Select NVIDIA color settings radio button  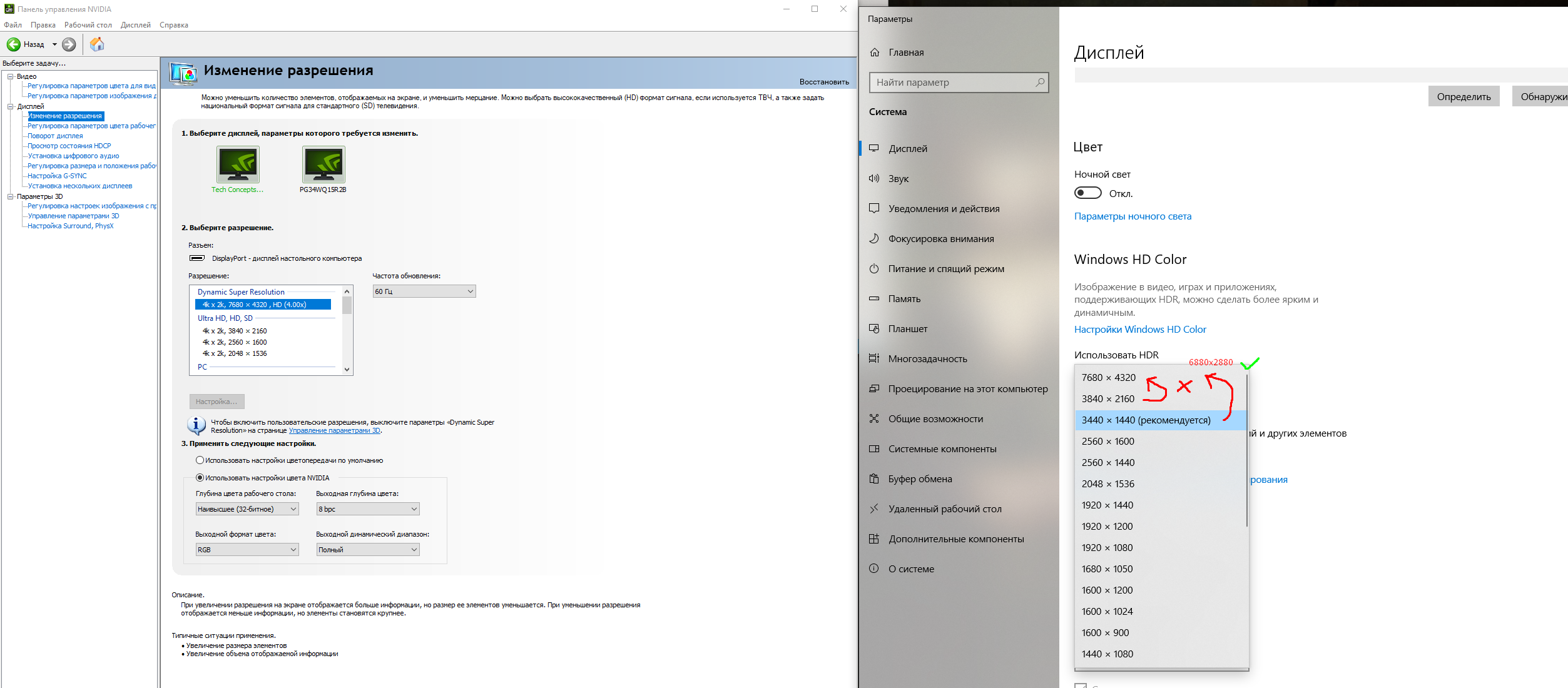pyautogui.click(x=200, y=478)
